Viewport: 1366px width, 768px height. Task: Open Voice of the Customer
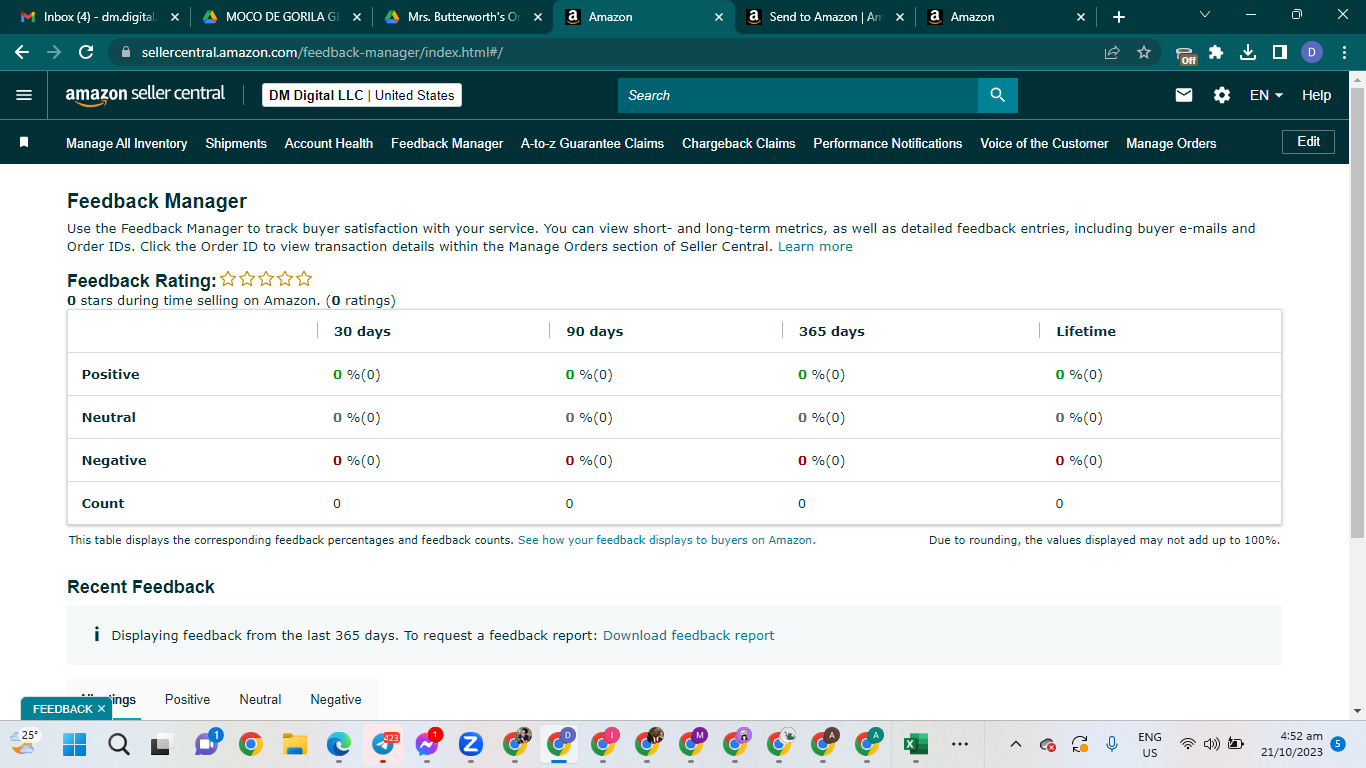(x=1044, y=143)
